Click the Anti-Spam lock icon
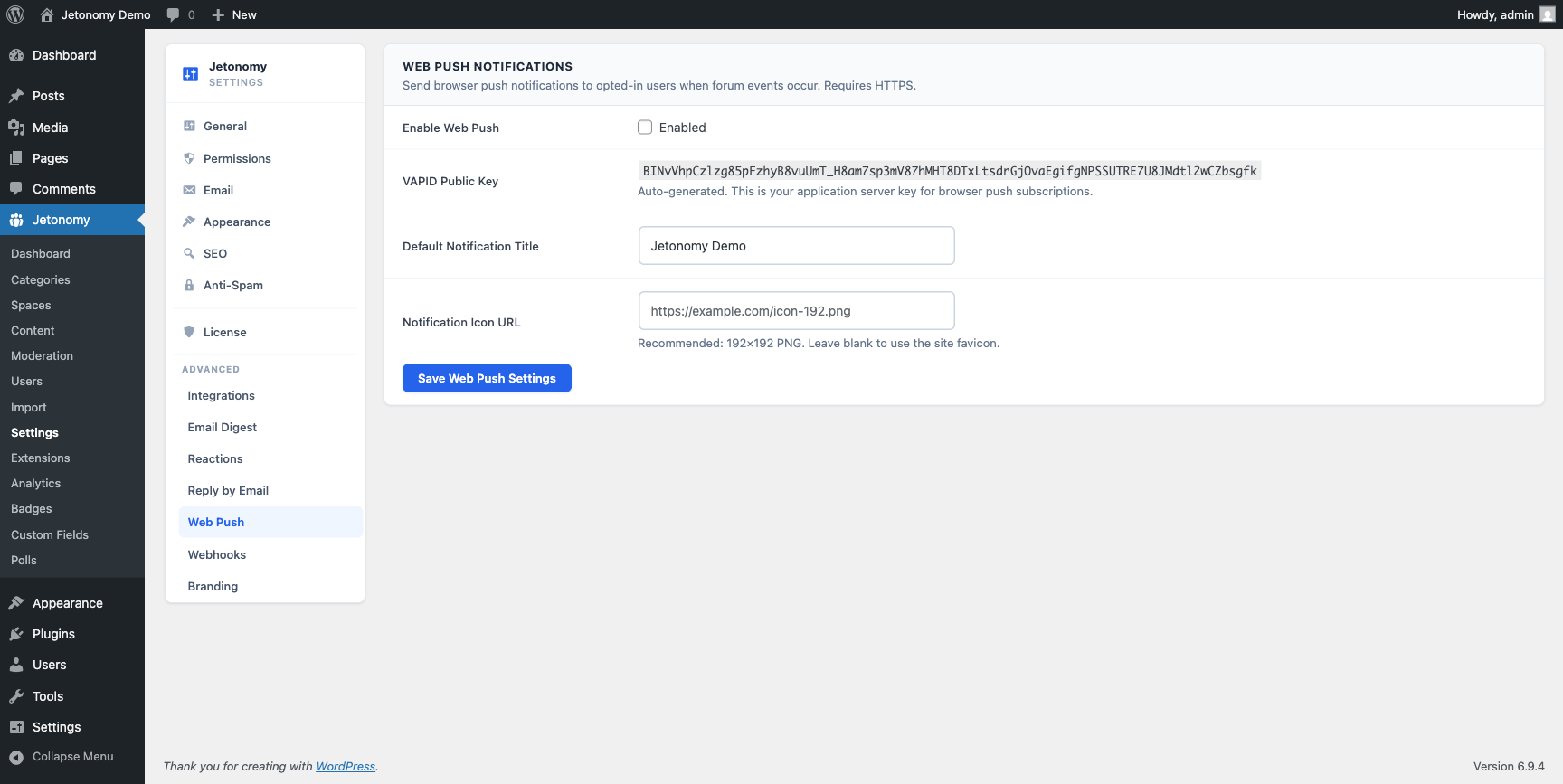Image resolution: width=1563 pixels, height=784 pixels. 189,285
